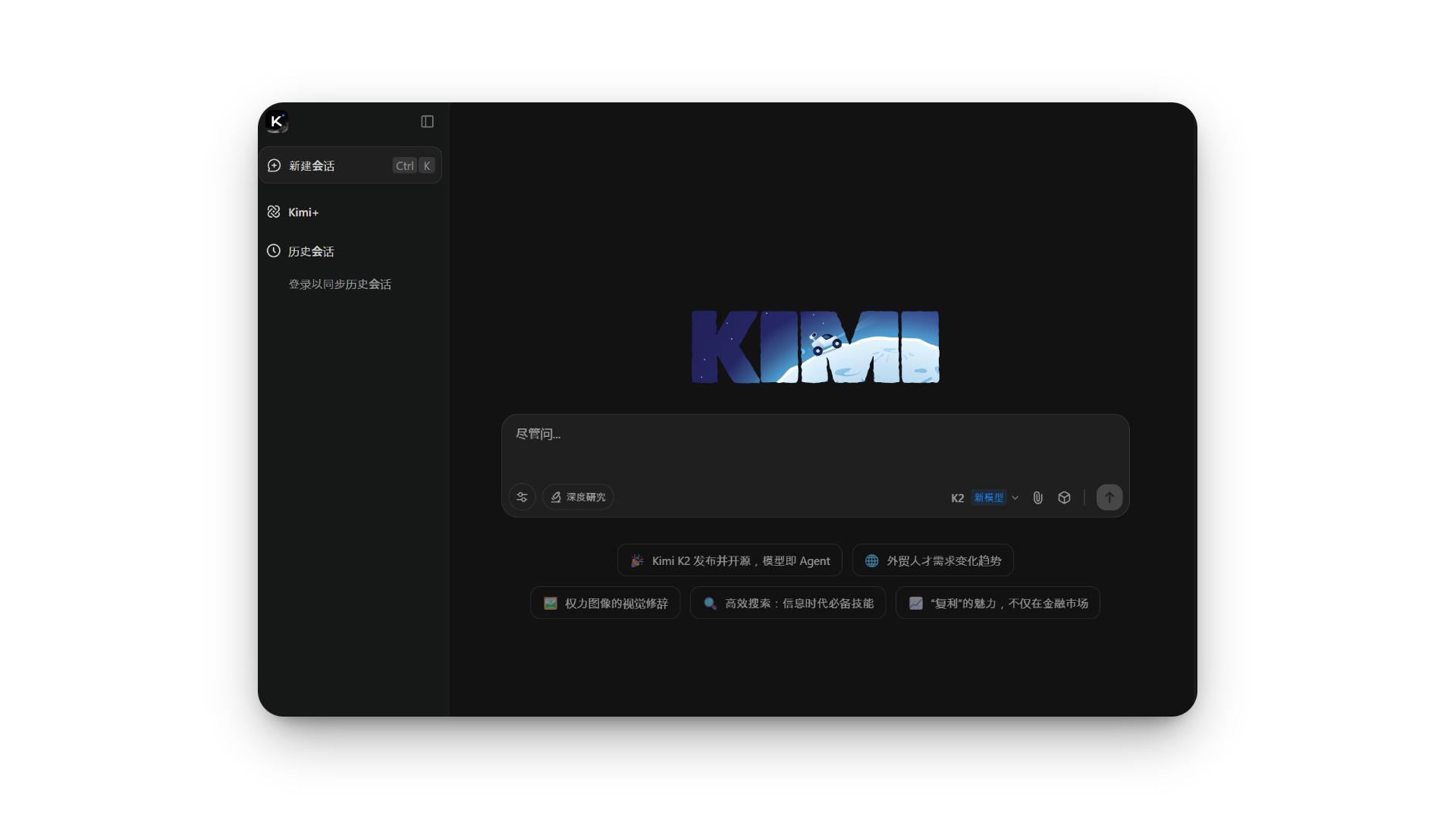Select suggestion 外贸人才需求变化趋势

coord(933,560)
